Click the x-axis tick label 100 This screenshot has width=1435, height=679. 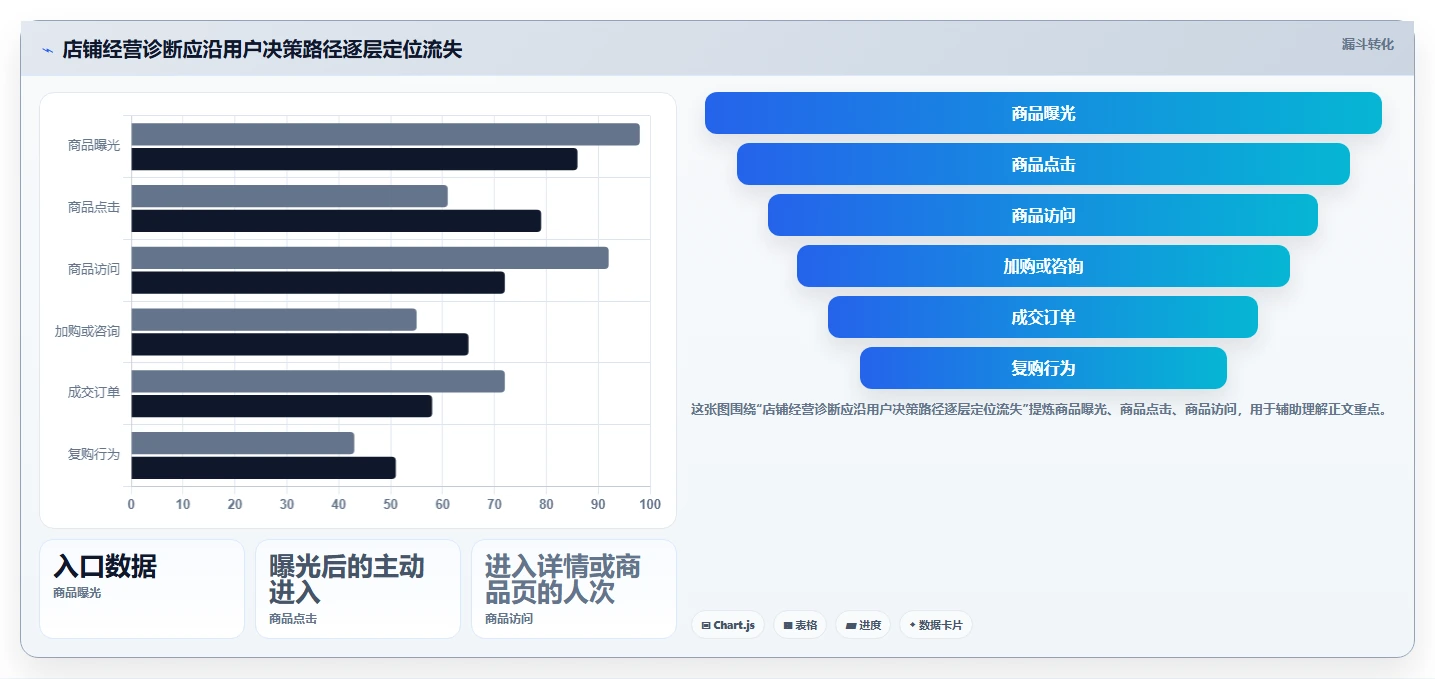[650, 504]
